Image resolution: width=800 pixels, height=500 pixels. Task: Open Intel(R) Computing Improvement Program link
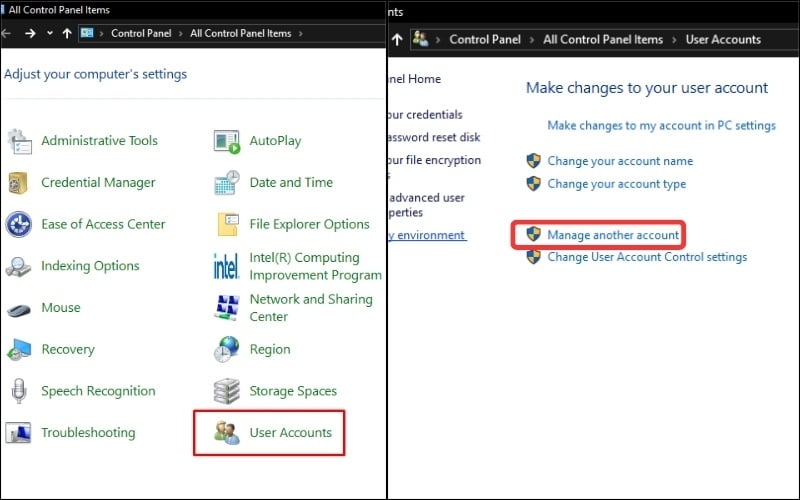(x=315, y=266)
